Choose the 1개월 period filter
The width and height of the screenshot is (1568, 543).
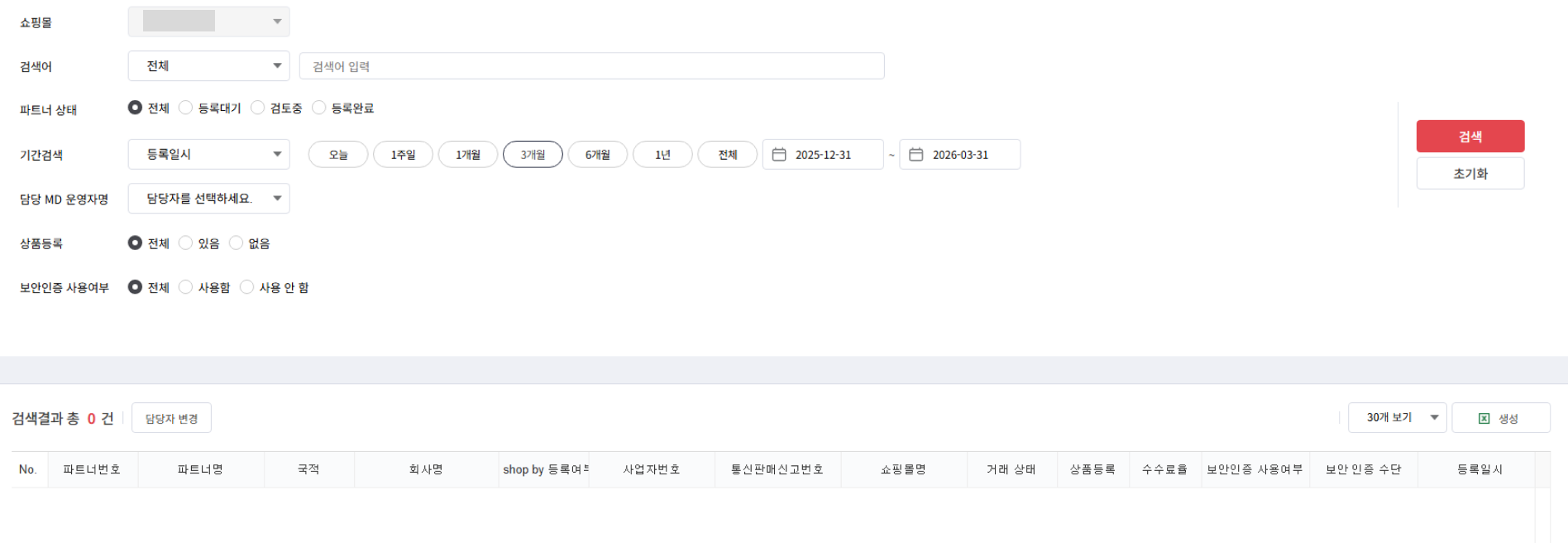click(x=468, y=155)
